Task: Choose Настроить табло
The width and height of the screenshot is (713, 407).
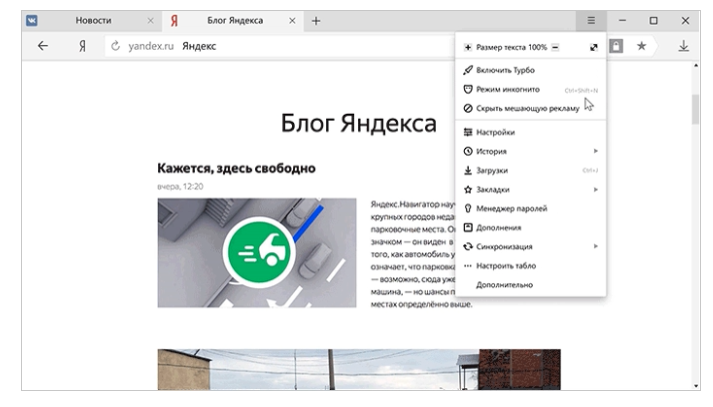Action: (531, 266)
